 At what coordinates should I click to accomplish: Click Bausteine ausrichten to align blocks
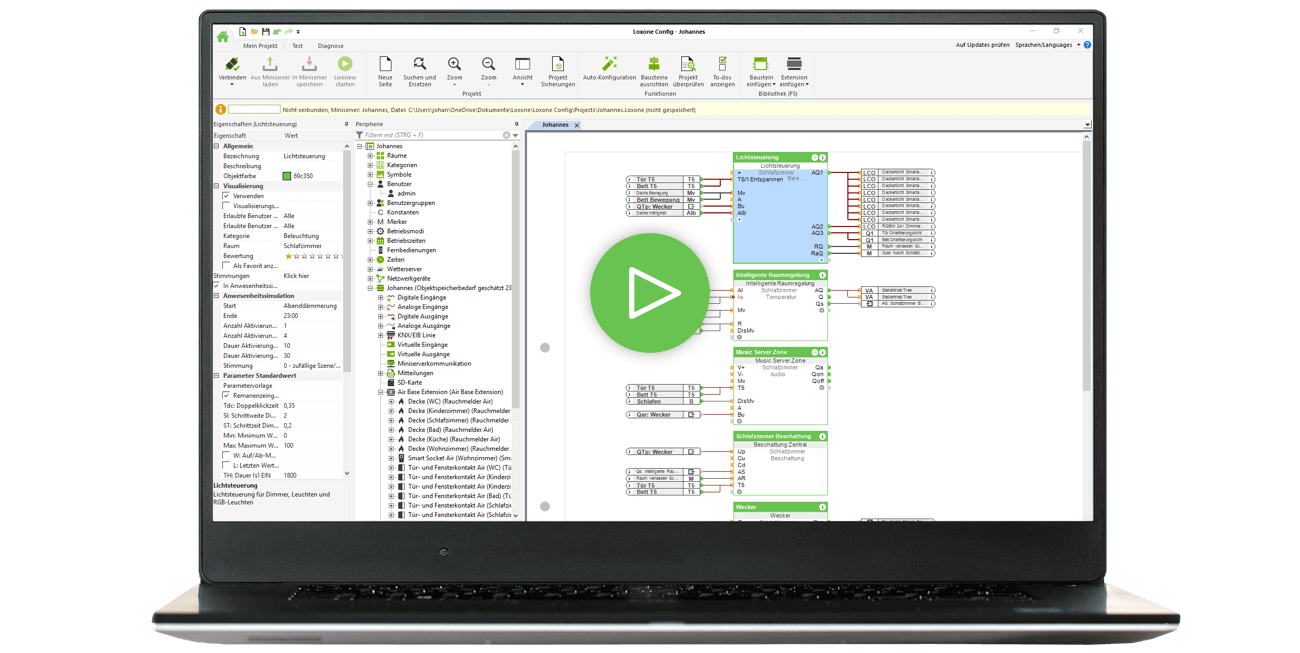pos(653,68)
